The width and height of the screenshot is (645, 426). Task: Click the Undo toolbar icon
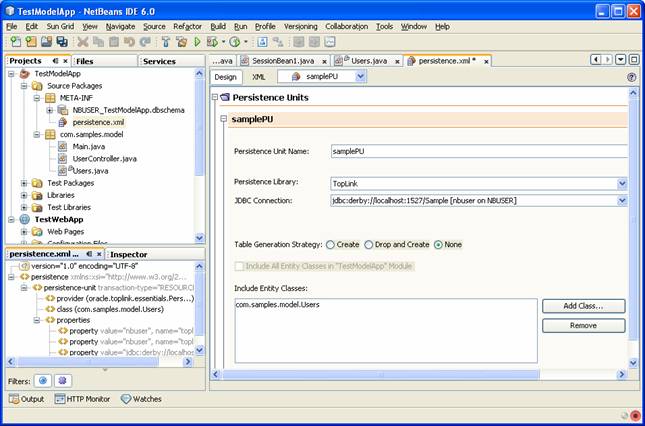(x=129, y=42)
